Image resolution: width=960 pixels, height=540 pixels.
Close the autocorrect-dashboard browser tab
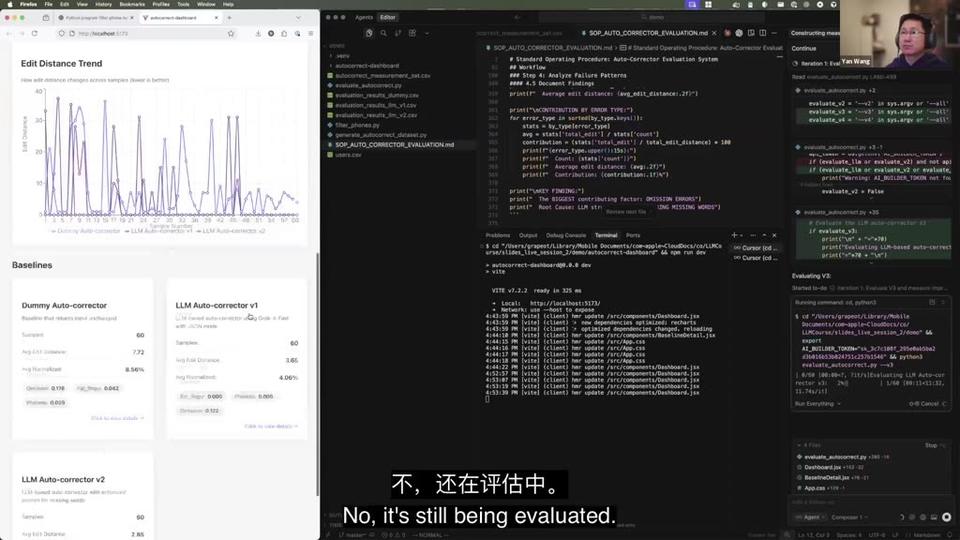(x=216, y=18)
